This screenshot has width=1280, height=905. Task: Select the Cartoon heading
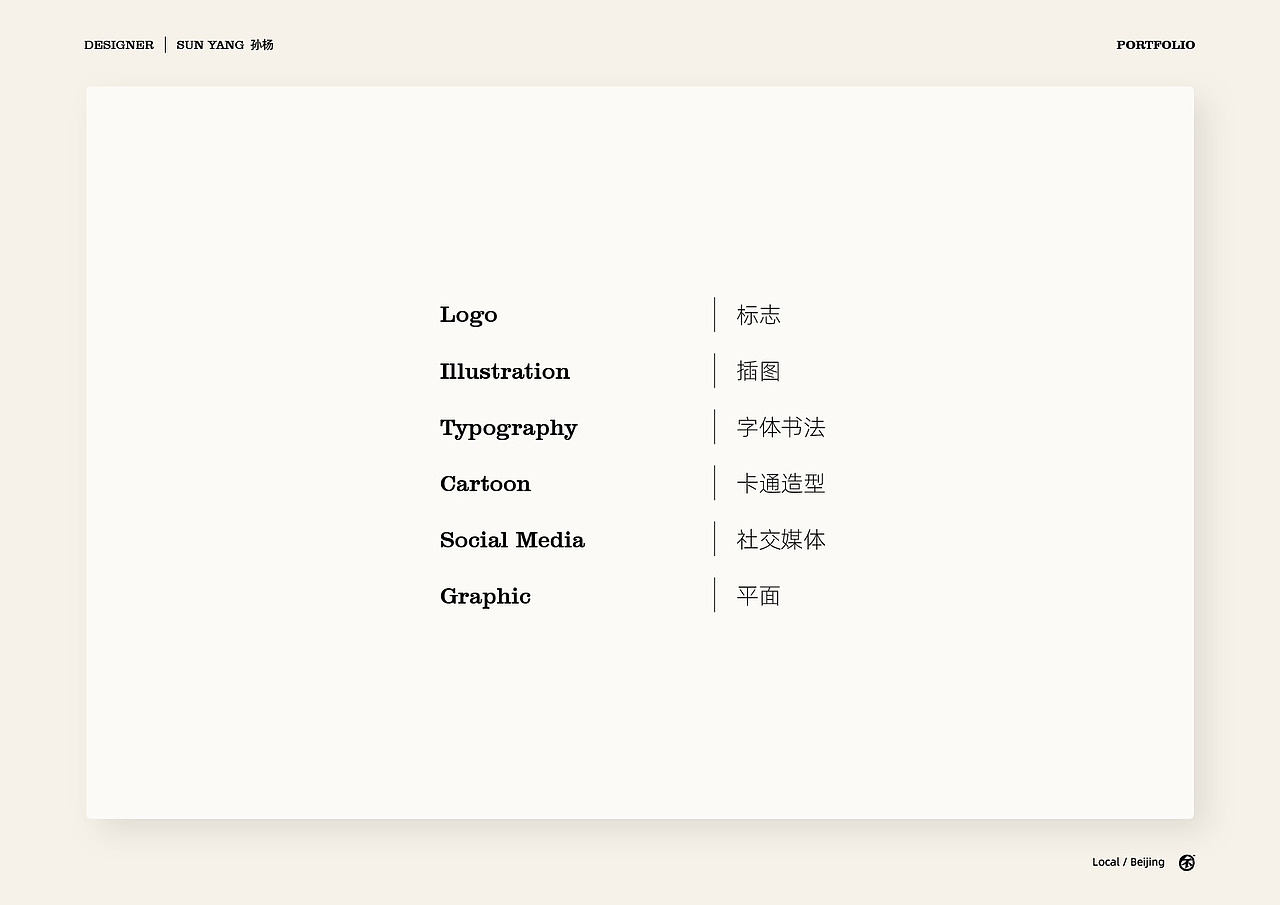coord(485,484)
